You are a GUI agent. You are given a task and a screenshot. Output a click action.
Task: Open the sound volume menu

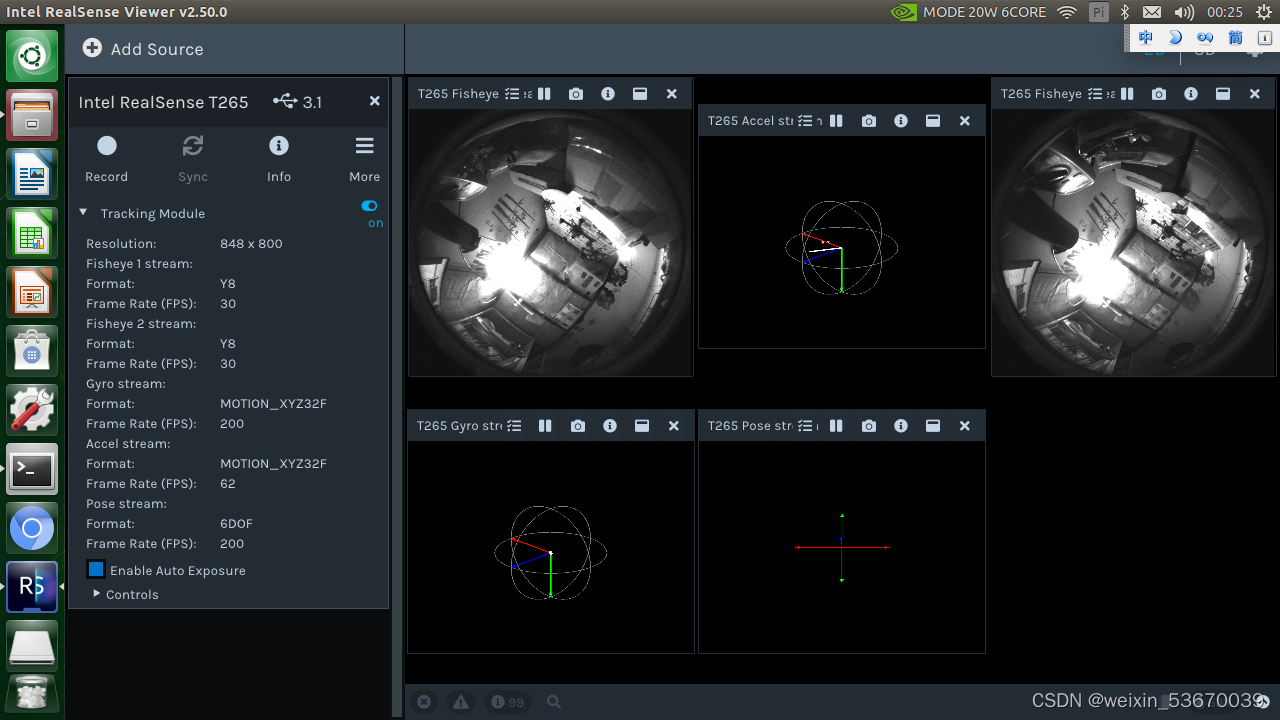click(x=1184, y=12)
